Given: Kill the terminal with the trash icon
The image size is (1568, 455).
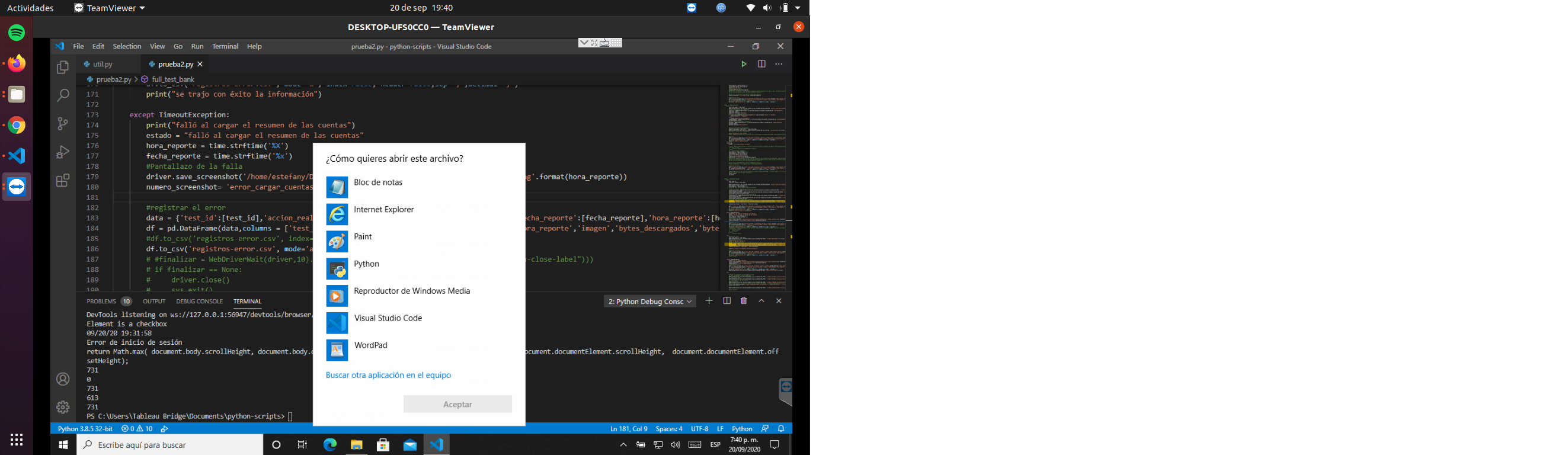Looking at the screenshot, I should pos(744,300).
